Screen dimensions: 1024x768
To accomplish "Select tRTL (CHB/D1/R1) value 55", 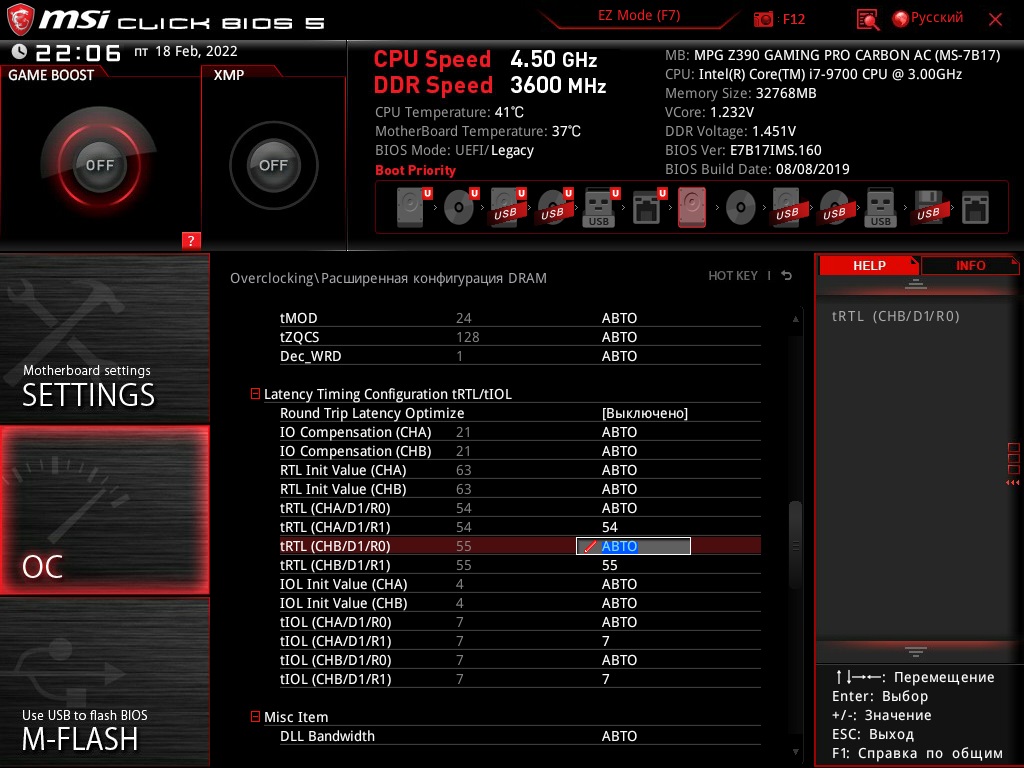I will (609, 565).
